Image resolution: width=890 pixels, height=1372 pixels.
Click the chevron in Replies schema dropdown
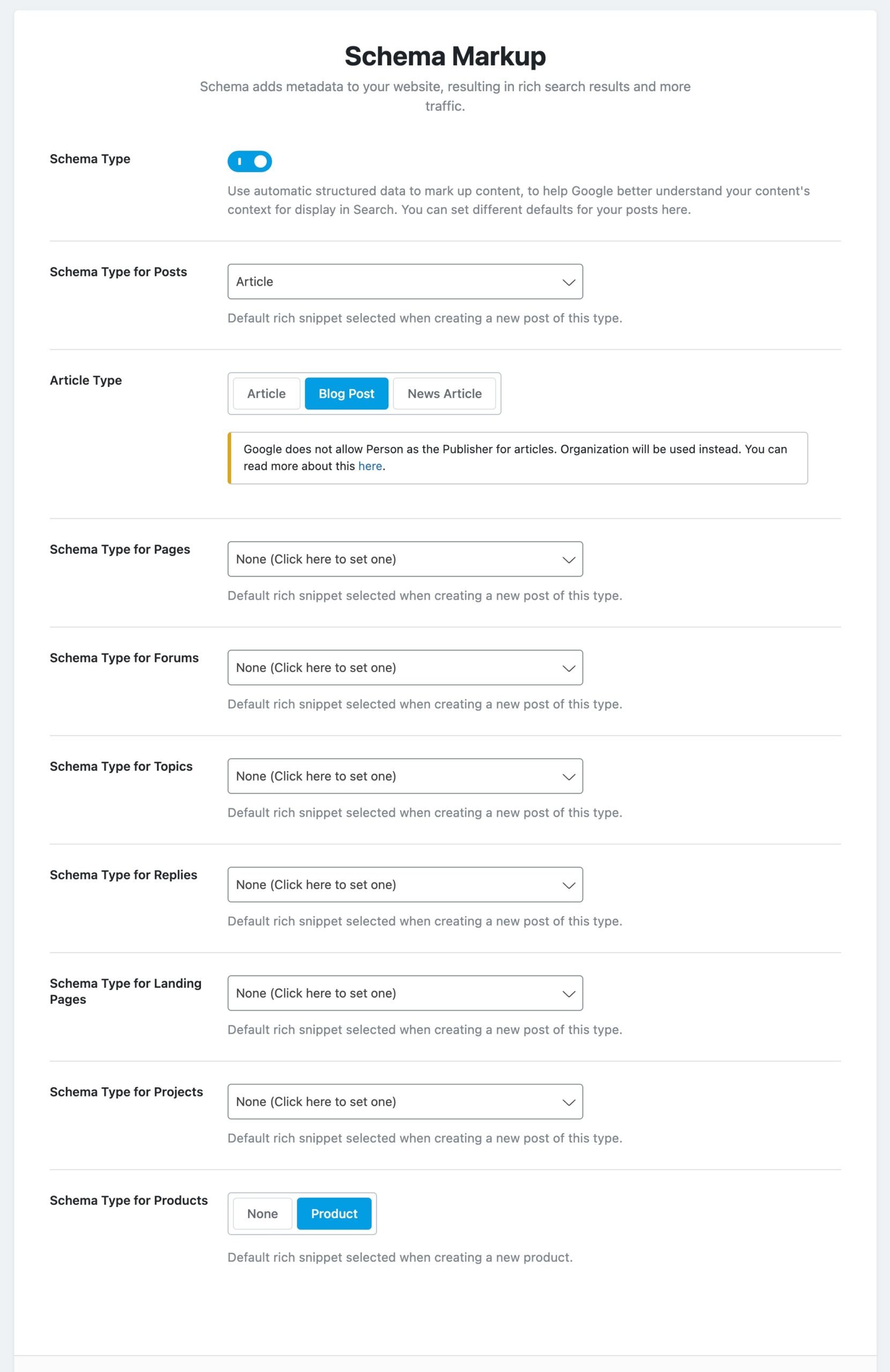pos(569,885)
